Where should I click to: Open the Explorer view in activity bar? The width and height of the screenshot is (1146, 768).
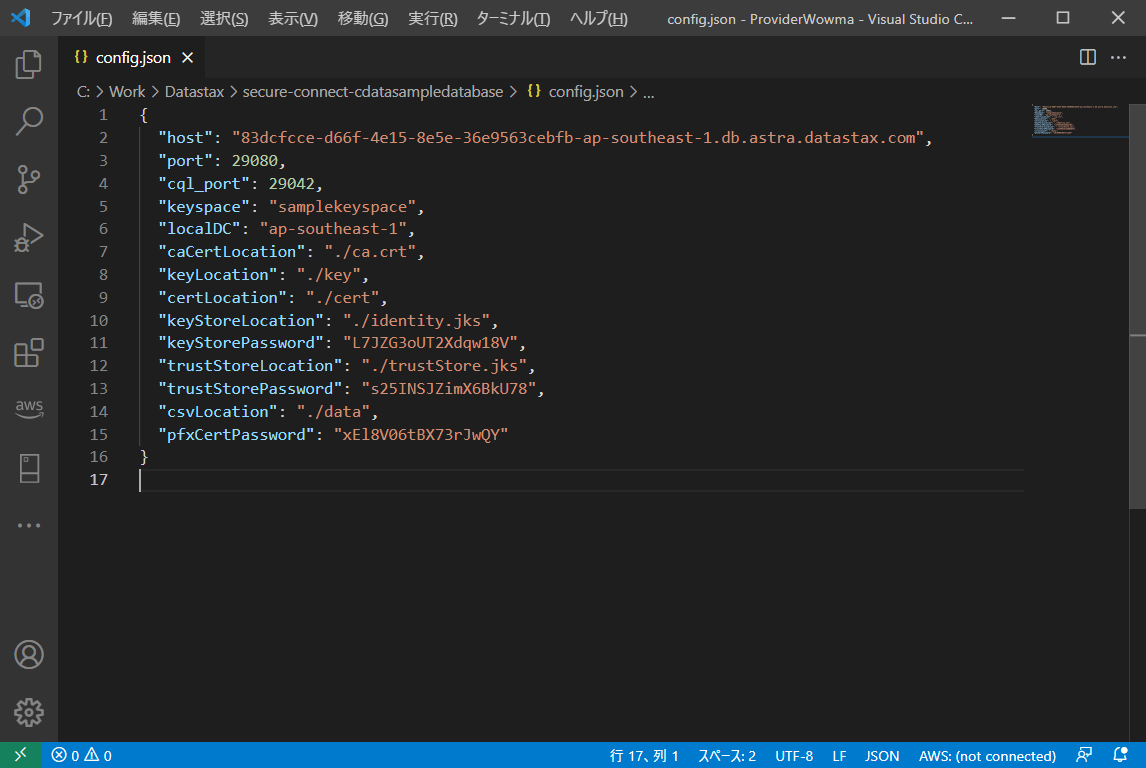29,64
